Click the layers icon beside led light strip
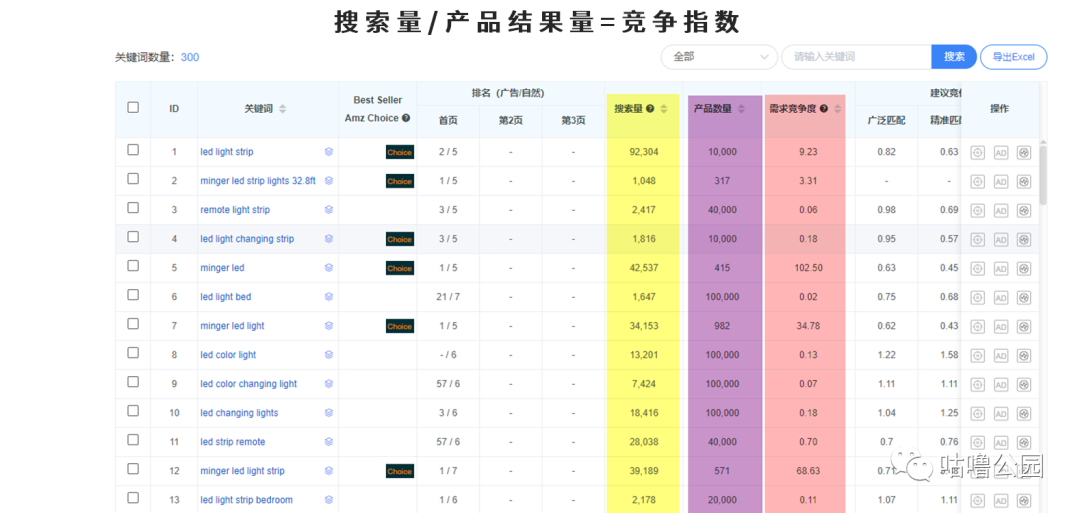1080x513 pixels. click(x=329, y=151)
